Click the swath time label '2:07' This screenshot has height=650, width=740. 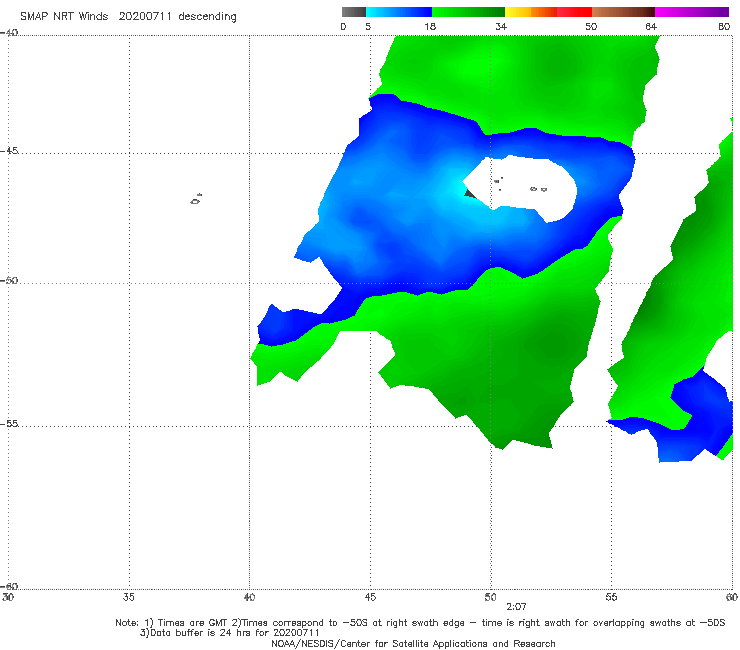pos(516,607)
